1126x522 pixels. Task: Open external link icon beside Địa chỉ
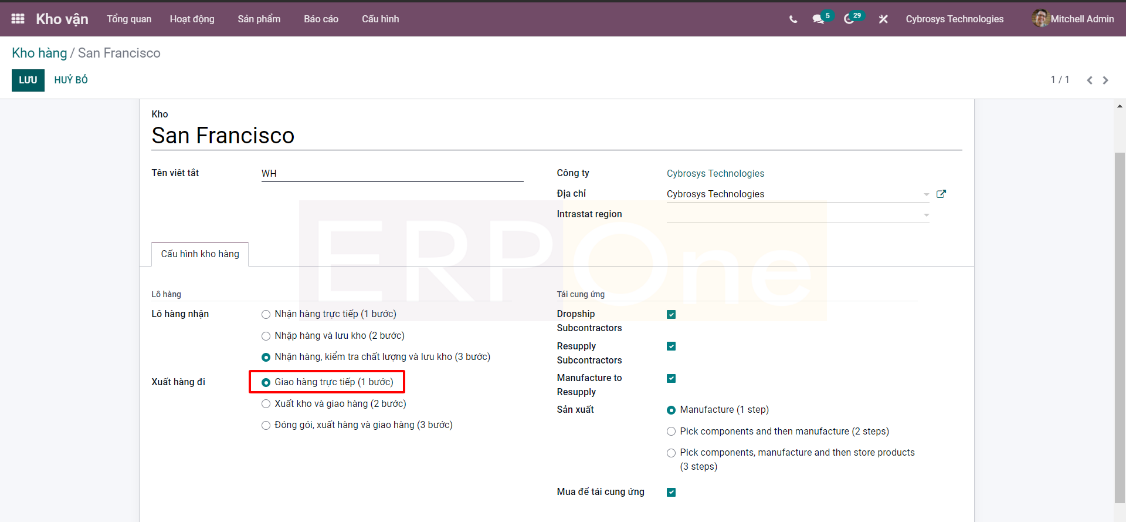tap(941, 194)
